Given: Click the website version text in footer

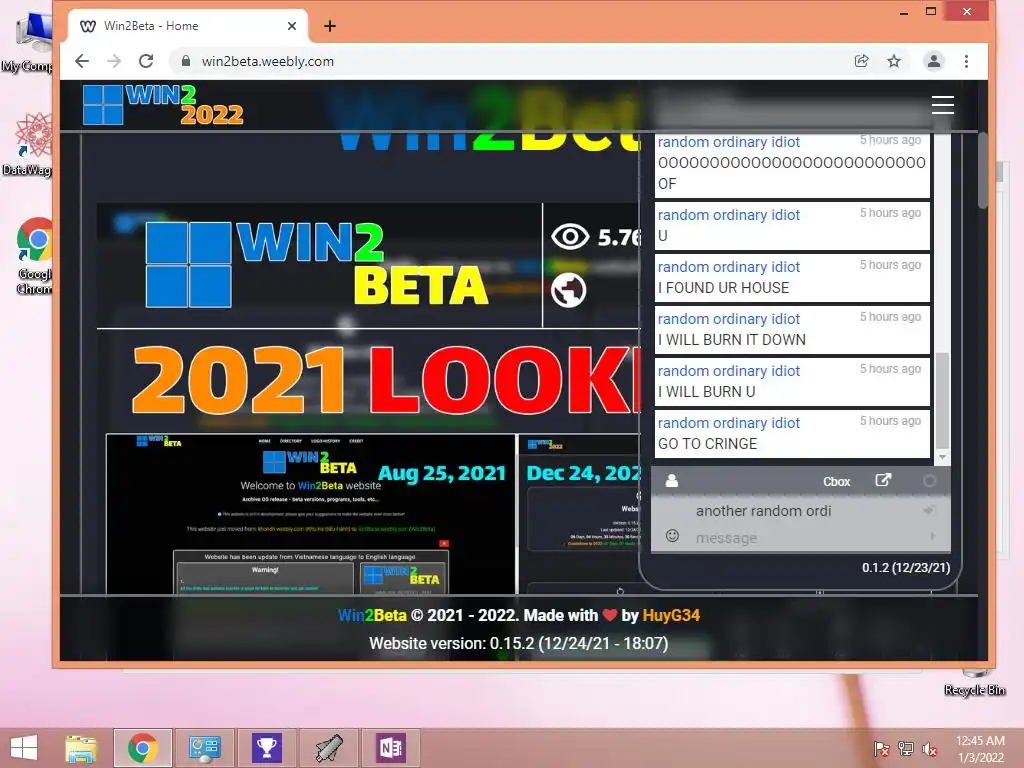Looking at the screenshot, I should pyautogui.click(x=519, y=644).
